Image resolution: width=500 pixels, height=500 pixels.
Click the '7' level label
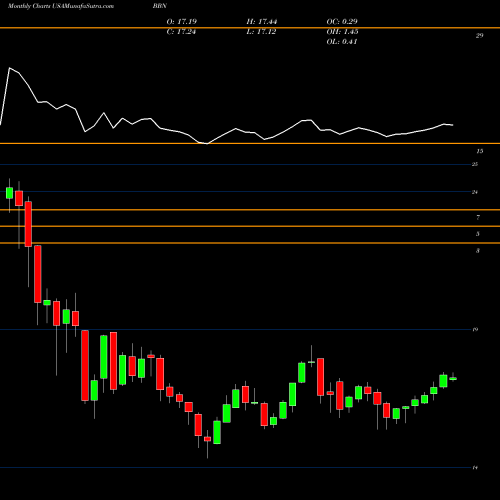pyautogui.click(x=478, y=218)
